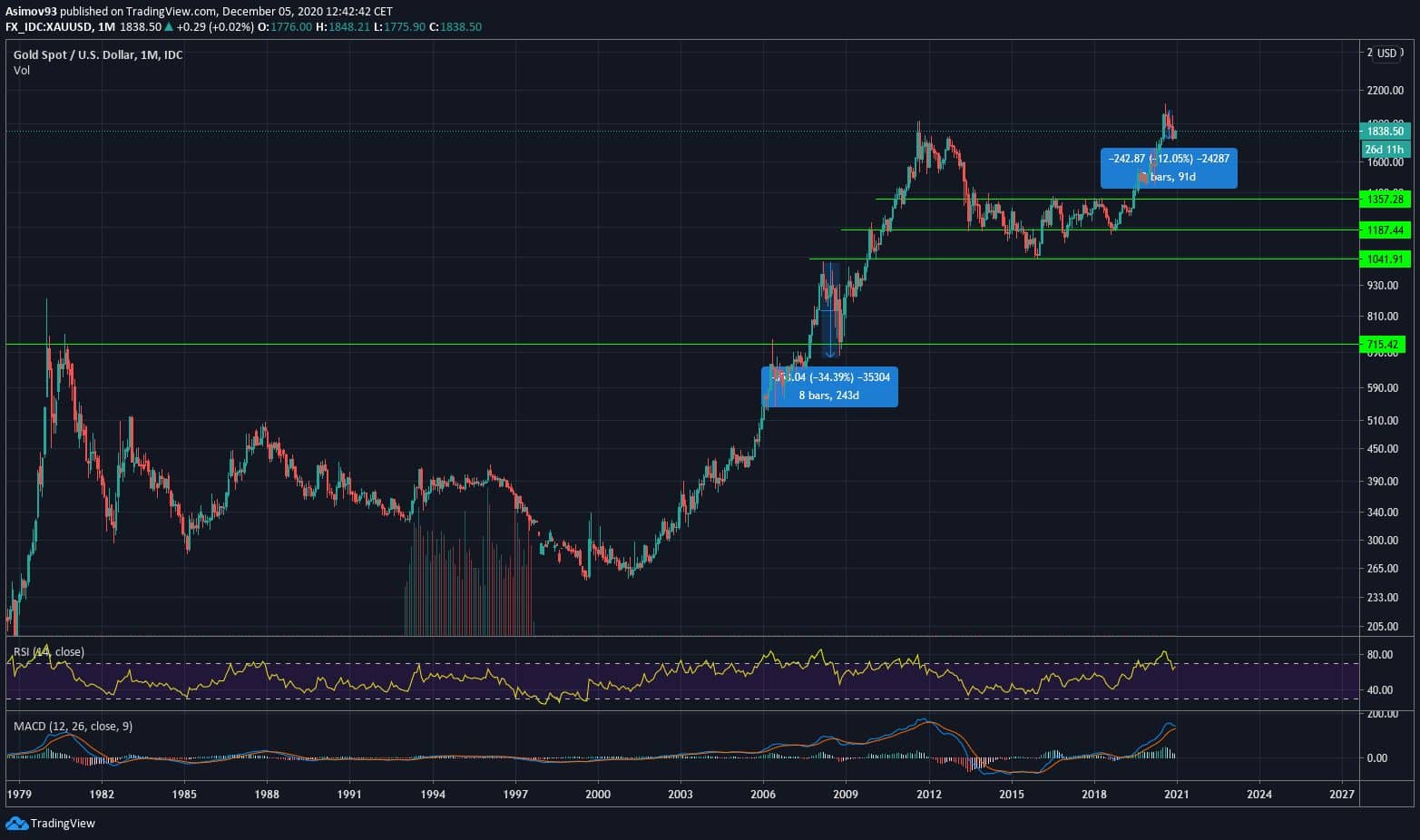This screenshot has height=840, width=1420.
Task: Click the MACD (12, 26, close, 9) label
Action: [x=73, y=727]
